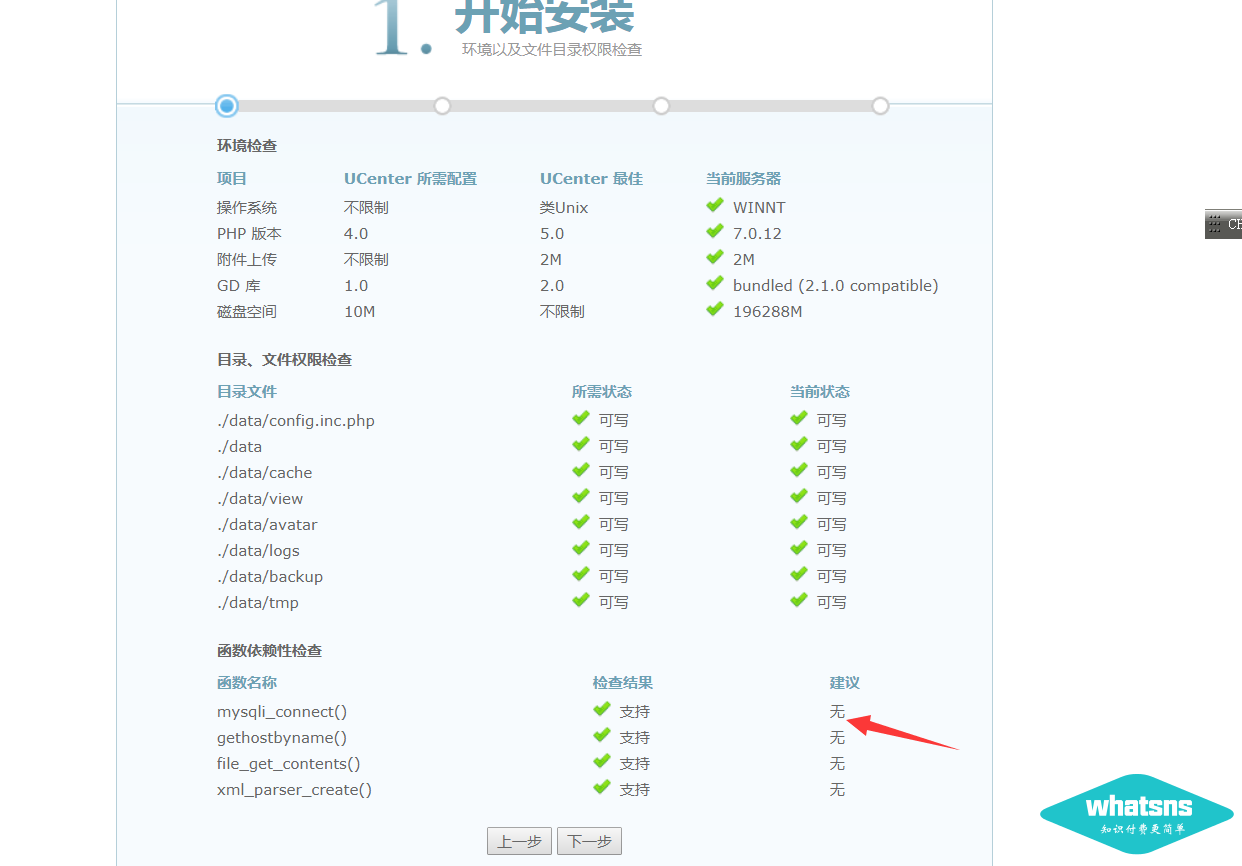Click the checkmark next to PHP 7.0.12
The height and width of the screenshot is (866, 1242).
[x=714, y=232]
